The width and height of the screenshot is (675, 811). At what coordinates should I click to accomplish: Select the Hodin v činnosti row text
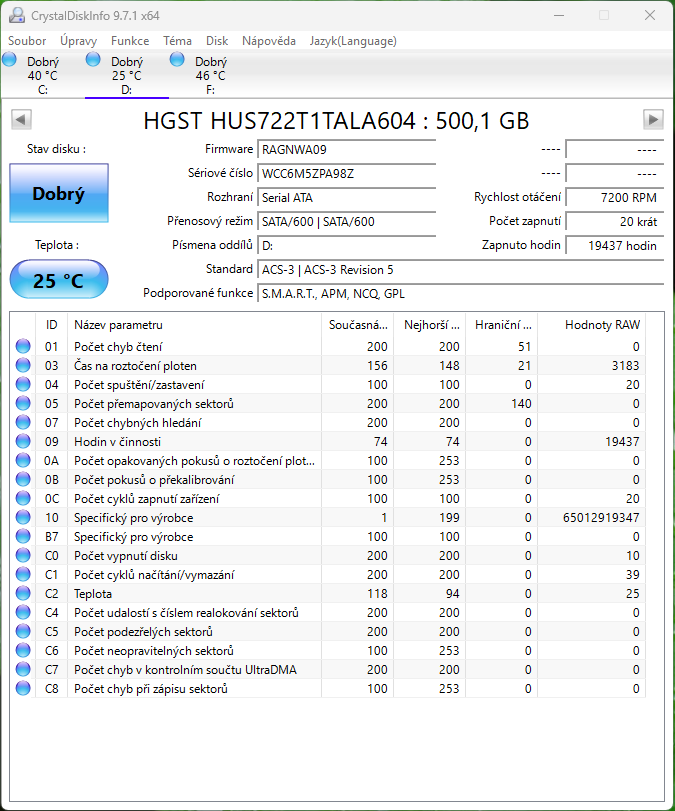(117, 442)
